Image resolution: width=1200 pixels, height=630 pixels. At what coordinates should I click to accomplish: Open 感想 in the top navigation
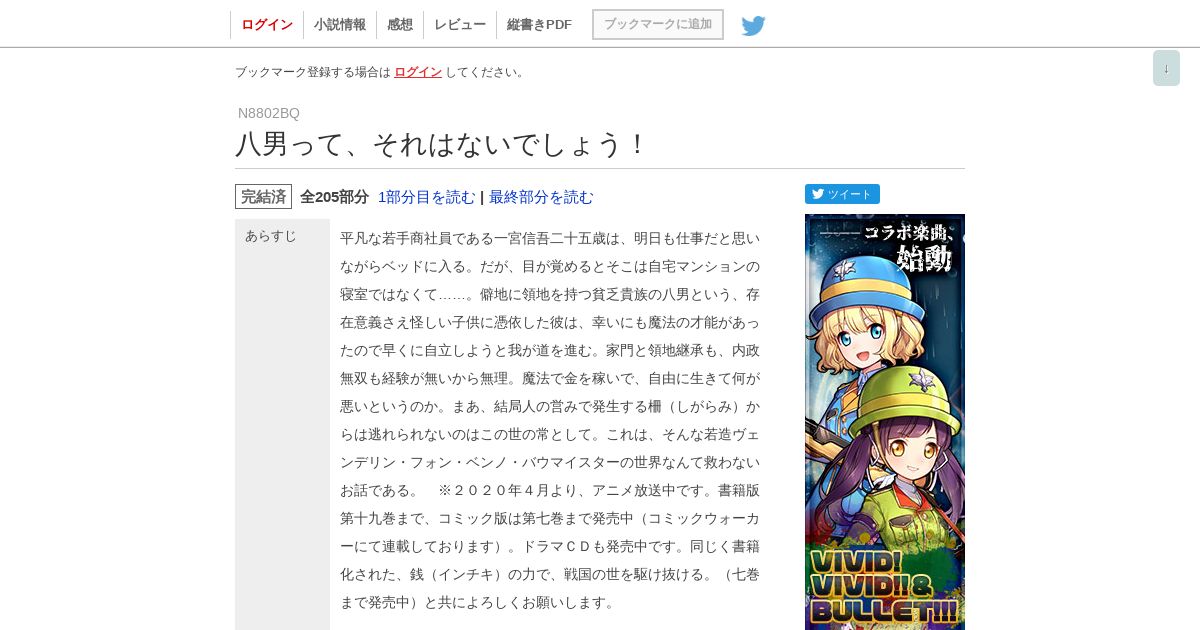click(400, 25)
